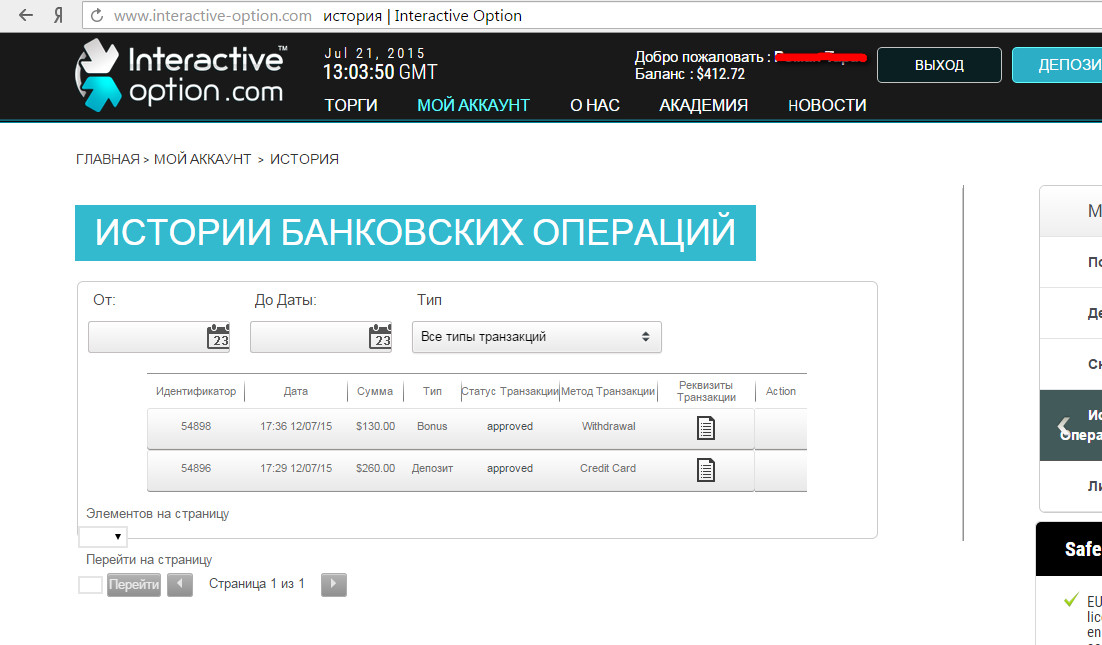Focus the go-to-page number field
Viewport: 1102px width, 645px height.
click(91, 585)
